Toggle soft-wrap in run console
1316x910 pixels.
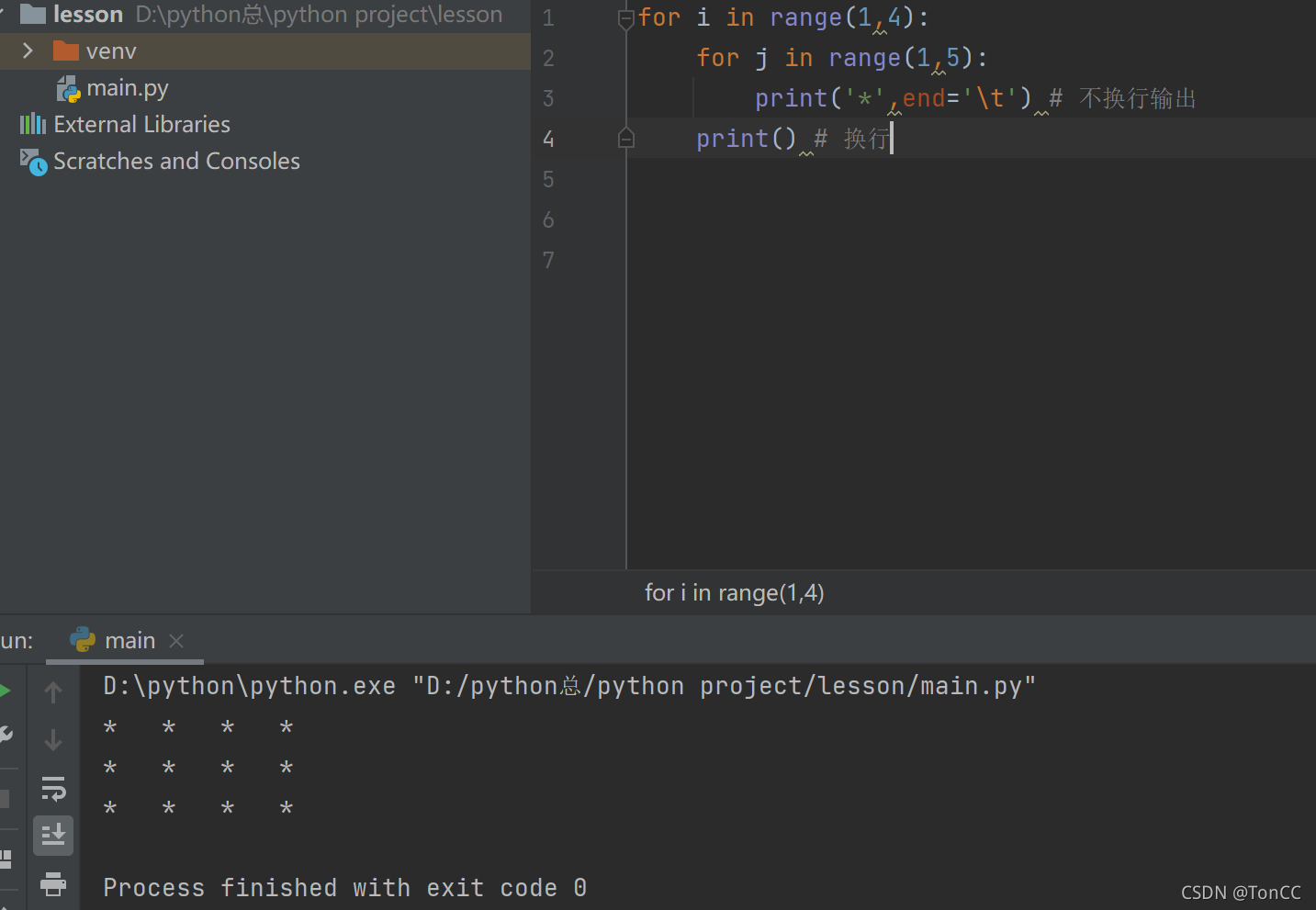[53, 788]
